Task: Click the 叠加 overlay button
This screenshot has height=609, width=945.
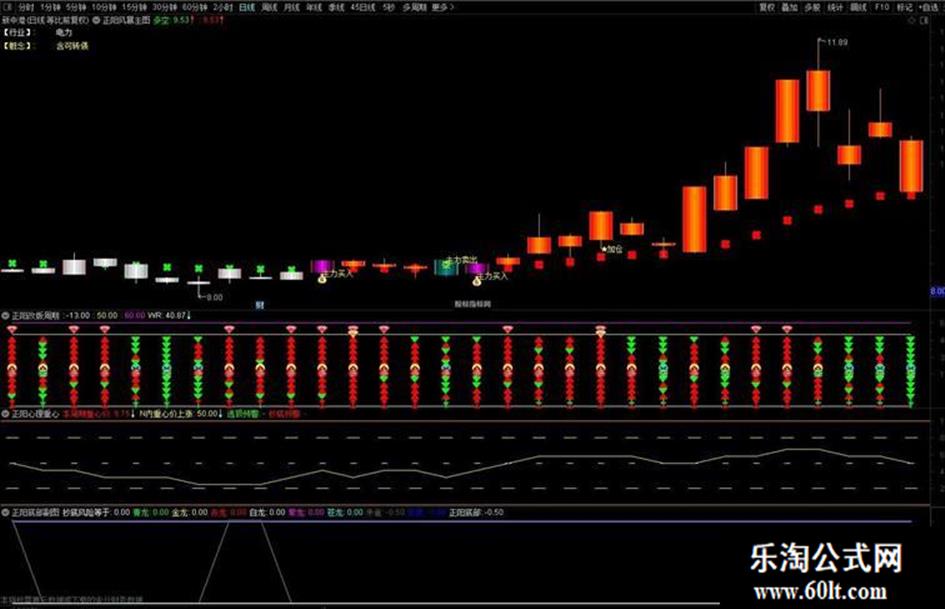Action: point(790,7)
